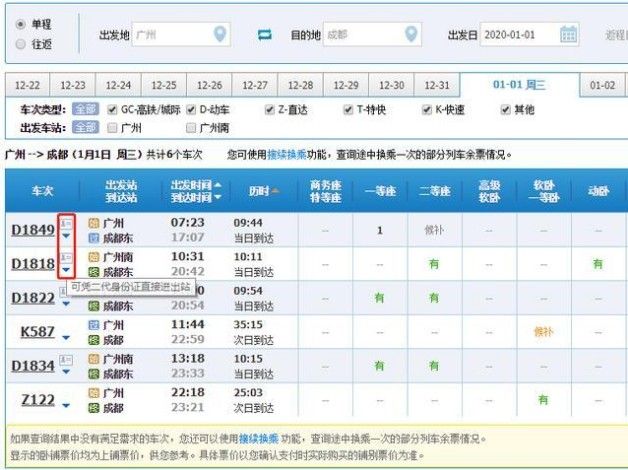This screenshot has height=470, width=628.
Task: Click first-class seat count 1 for D1849
Action: tap(380, 230)
